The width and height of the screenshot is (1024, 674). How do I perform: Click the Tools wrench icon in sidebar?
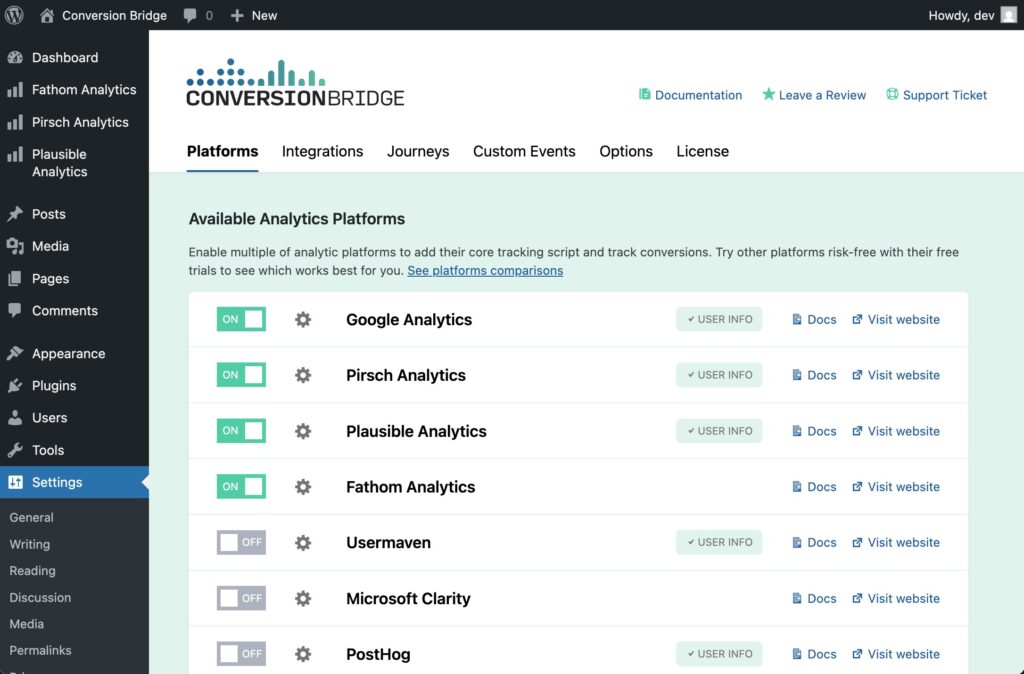[x=15, y=450]
